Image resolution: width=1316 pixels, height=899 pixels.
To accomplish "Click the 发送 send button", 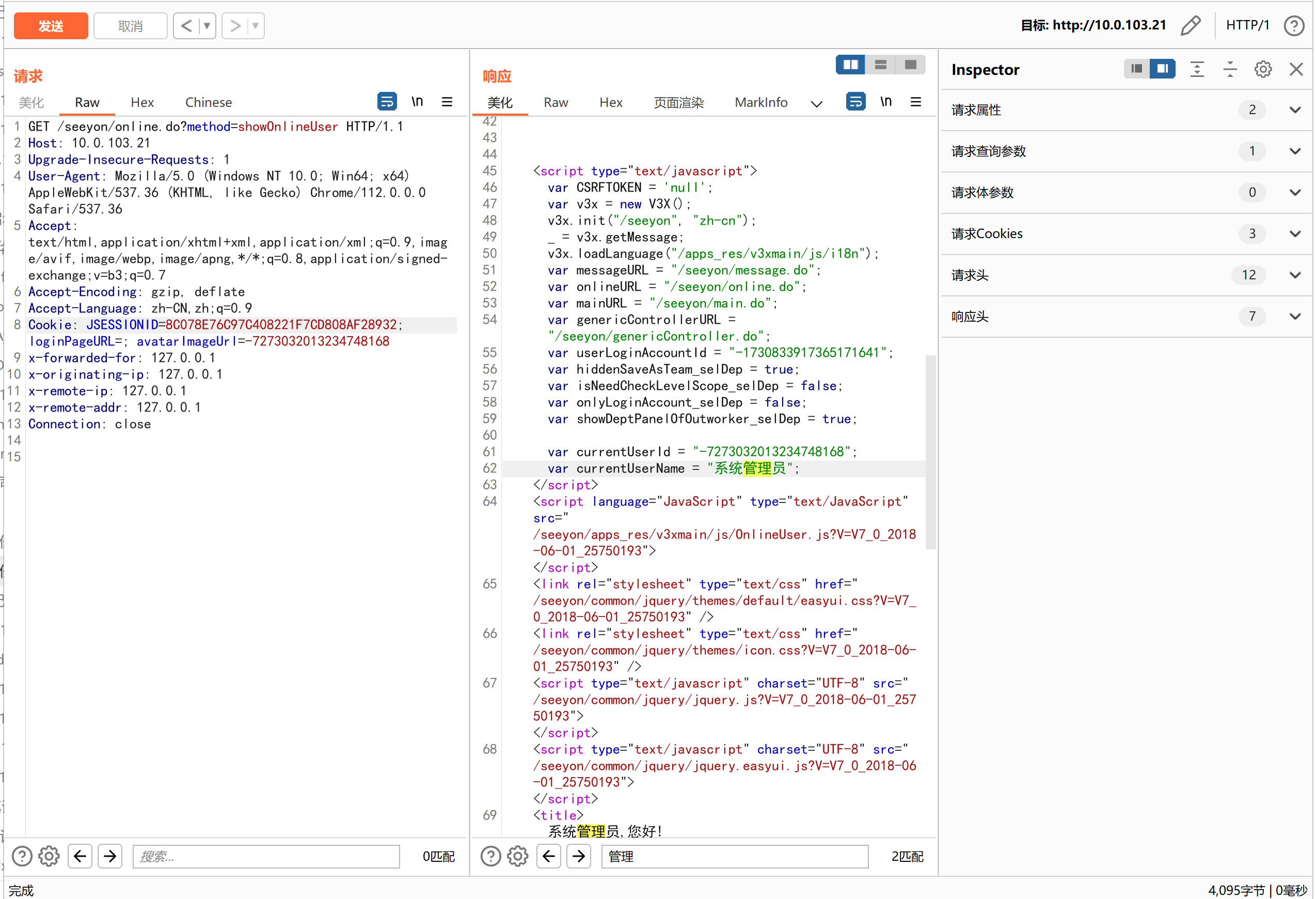I will [x=51, y=26].
